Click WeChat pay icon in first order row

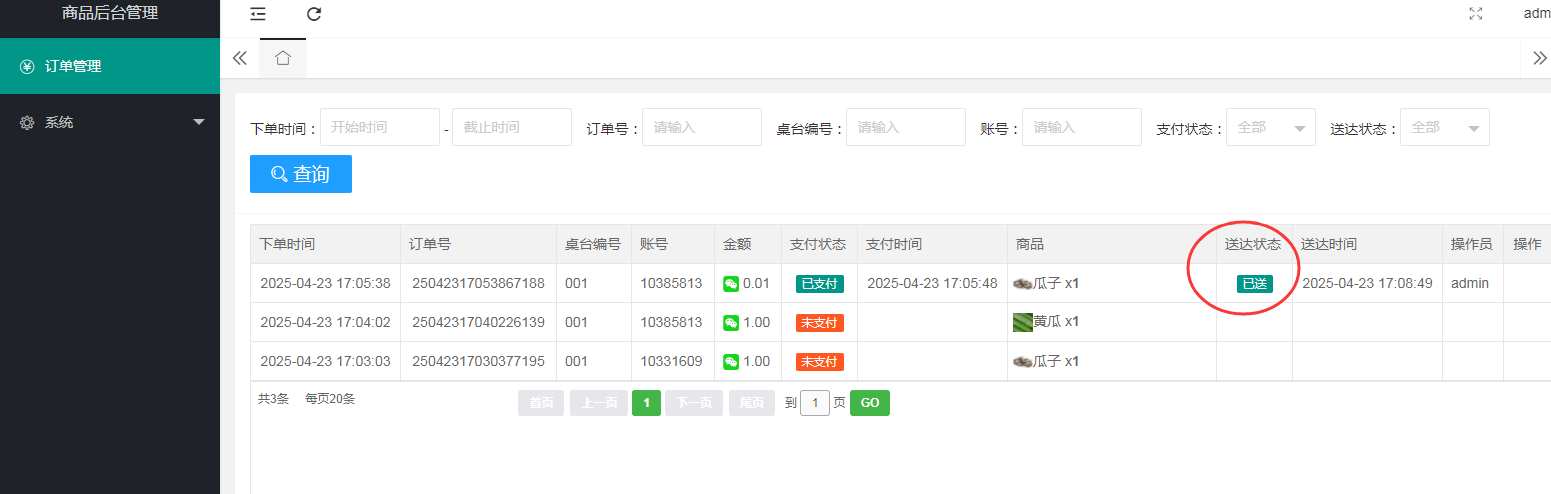(x=731, y=284)
